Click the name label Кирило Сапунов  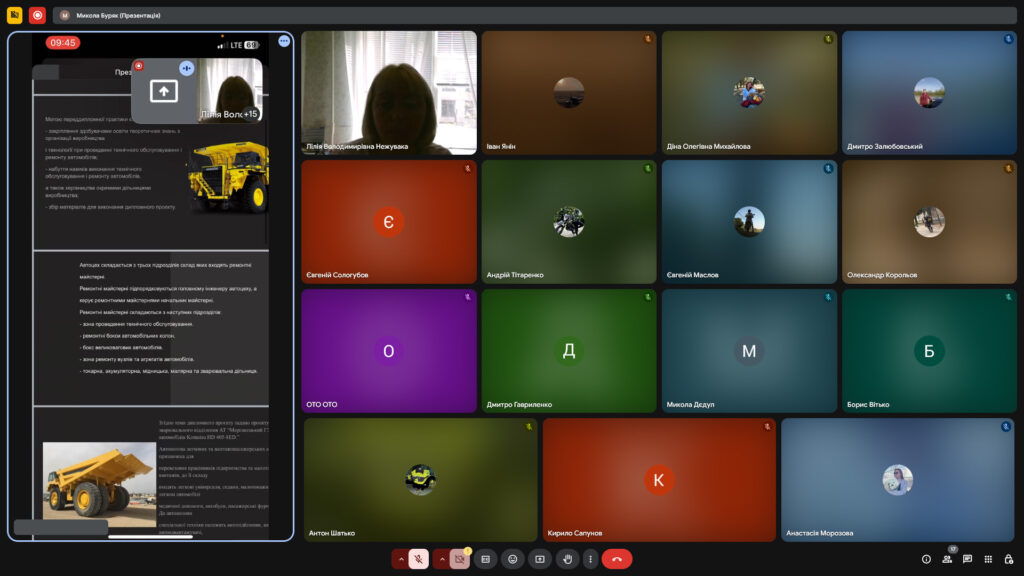[575, 534]
